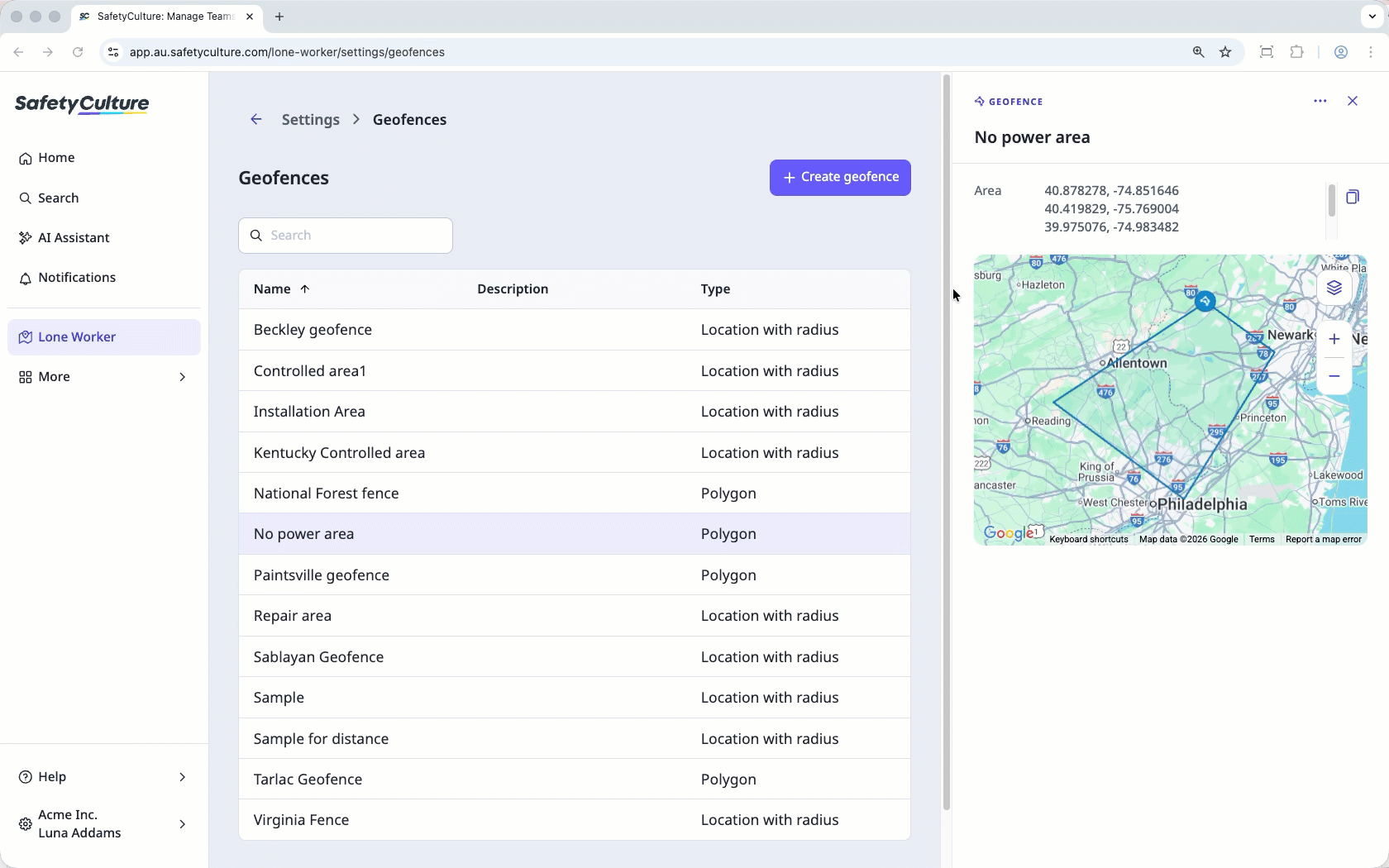Image resolution: width=1389 pixels, height=868 pixels.
Task: Sort by Name column arrow
Action: click(305, 289)
